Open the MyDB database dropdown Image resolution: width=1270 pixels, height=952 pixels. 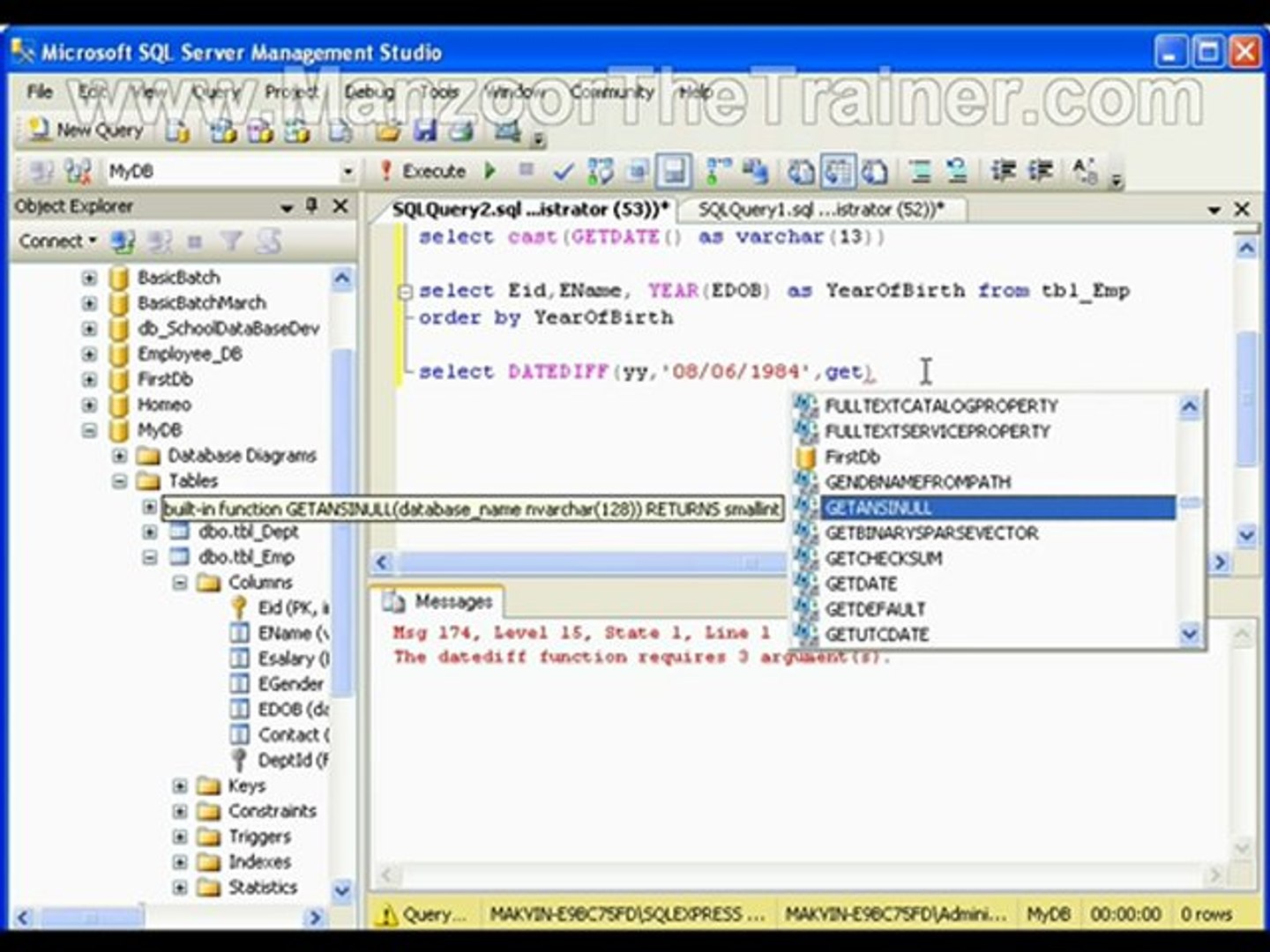coord(347,171)
